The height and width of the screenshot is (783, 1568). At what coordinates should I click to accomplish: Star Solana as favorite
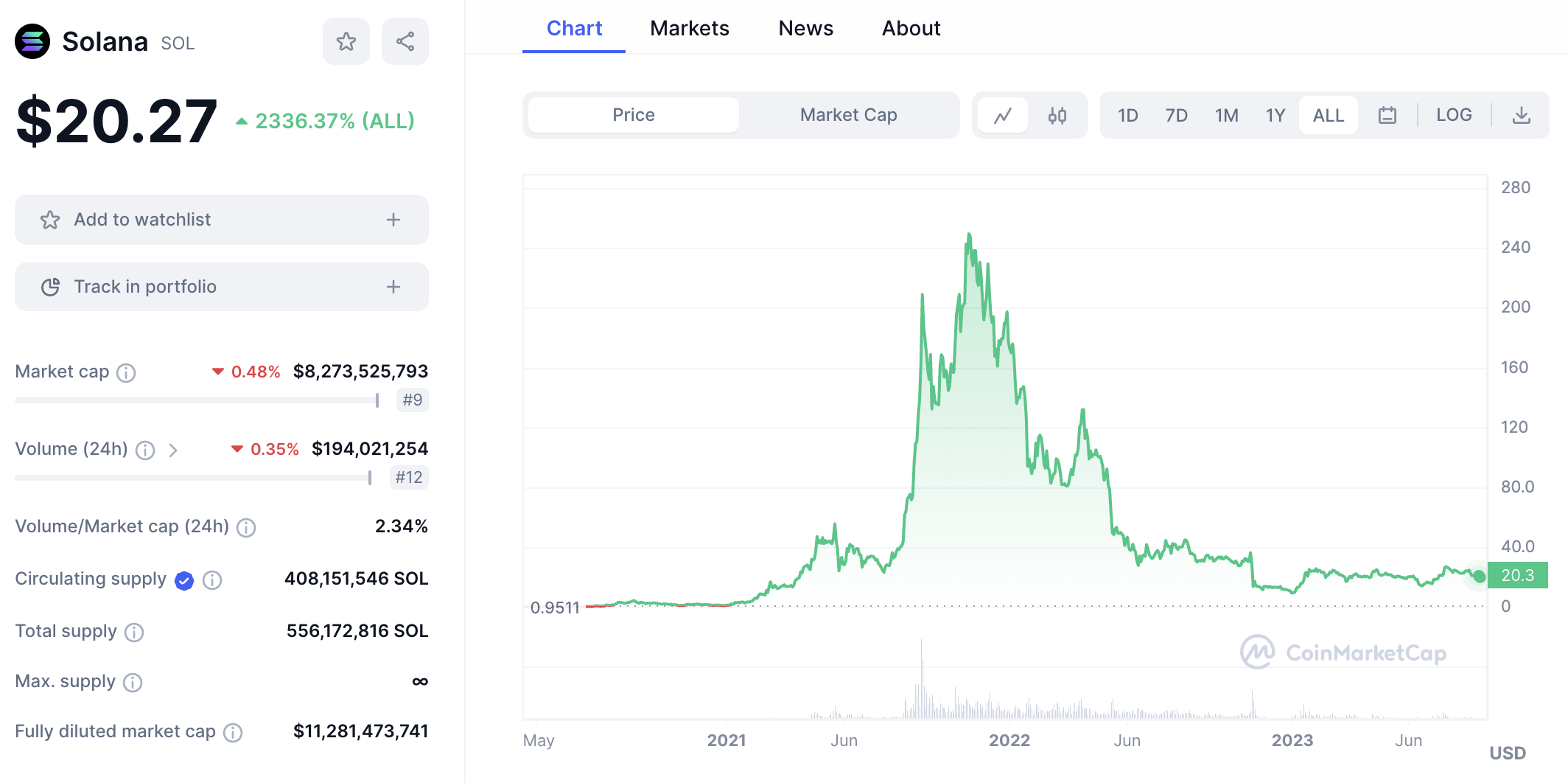[x=346, y=41]
